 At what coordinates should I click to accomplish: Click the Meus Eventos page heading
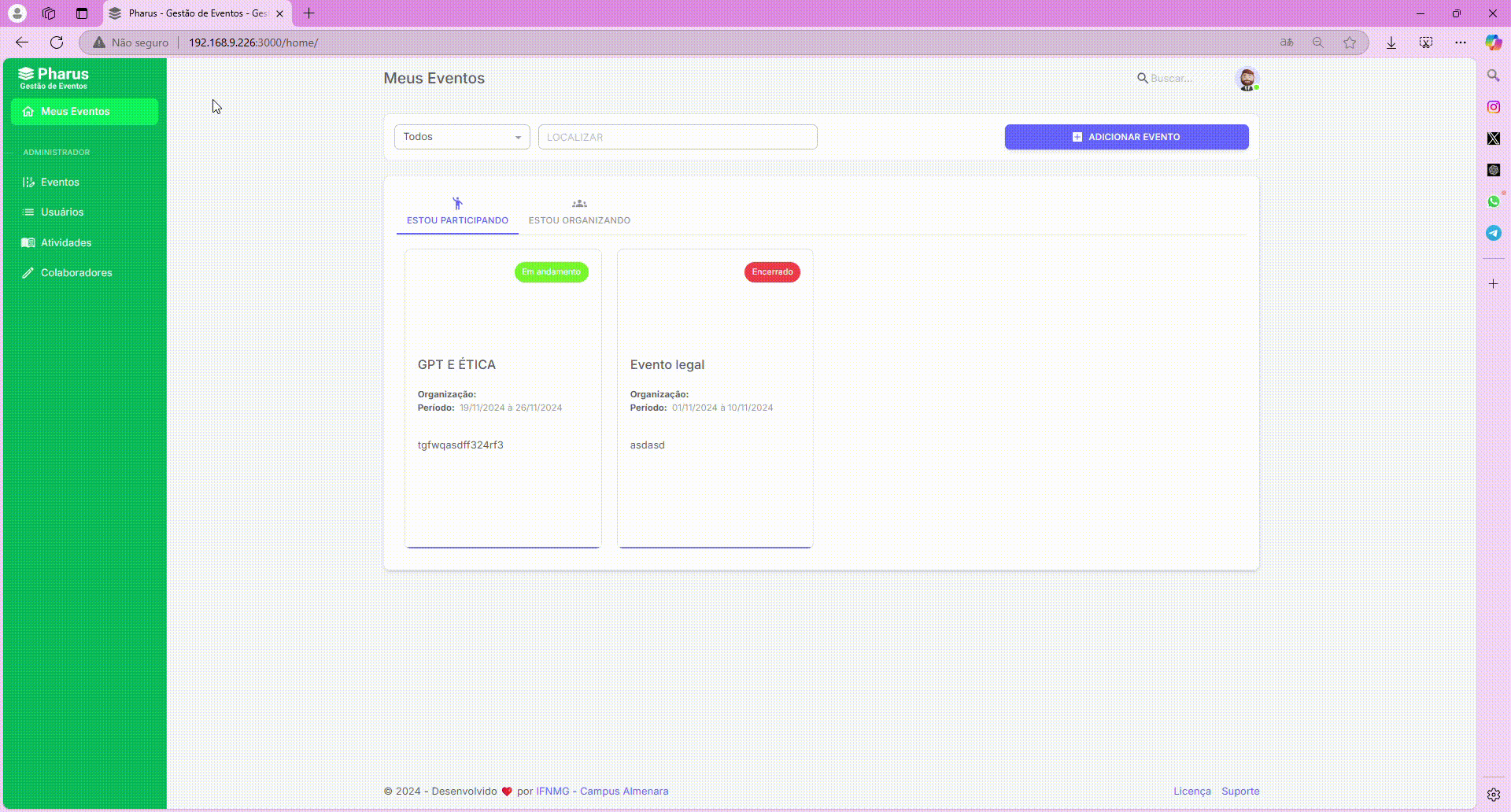point(434,79)
